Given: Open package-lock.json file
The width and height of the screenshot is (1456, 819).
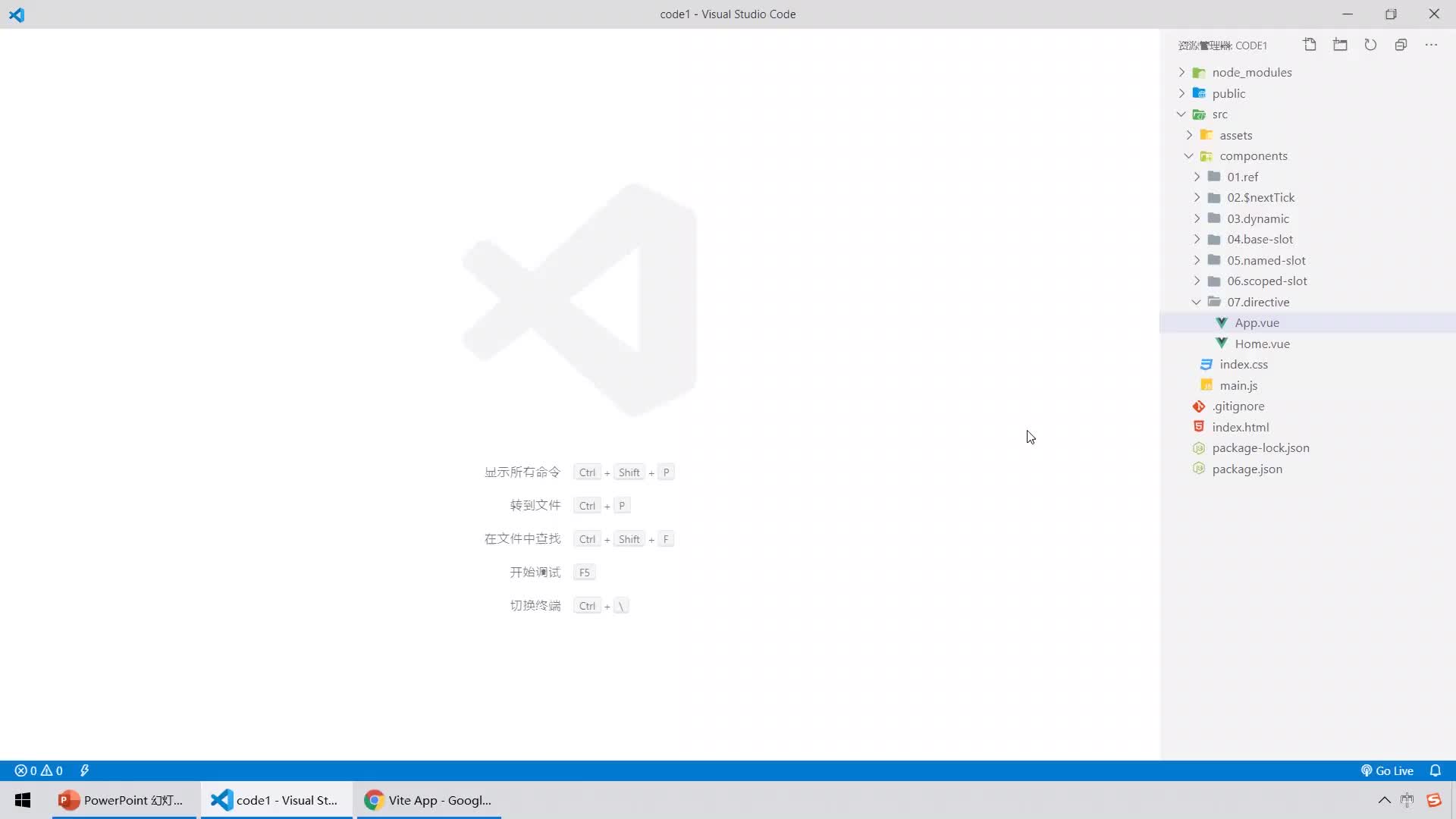Looking at the screenshot, I should pos(1307,447).
